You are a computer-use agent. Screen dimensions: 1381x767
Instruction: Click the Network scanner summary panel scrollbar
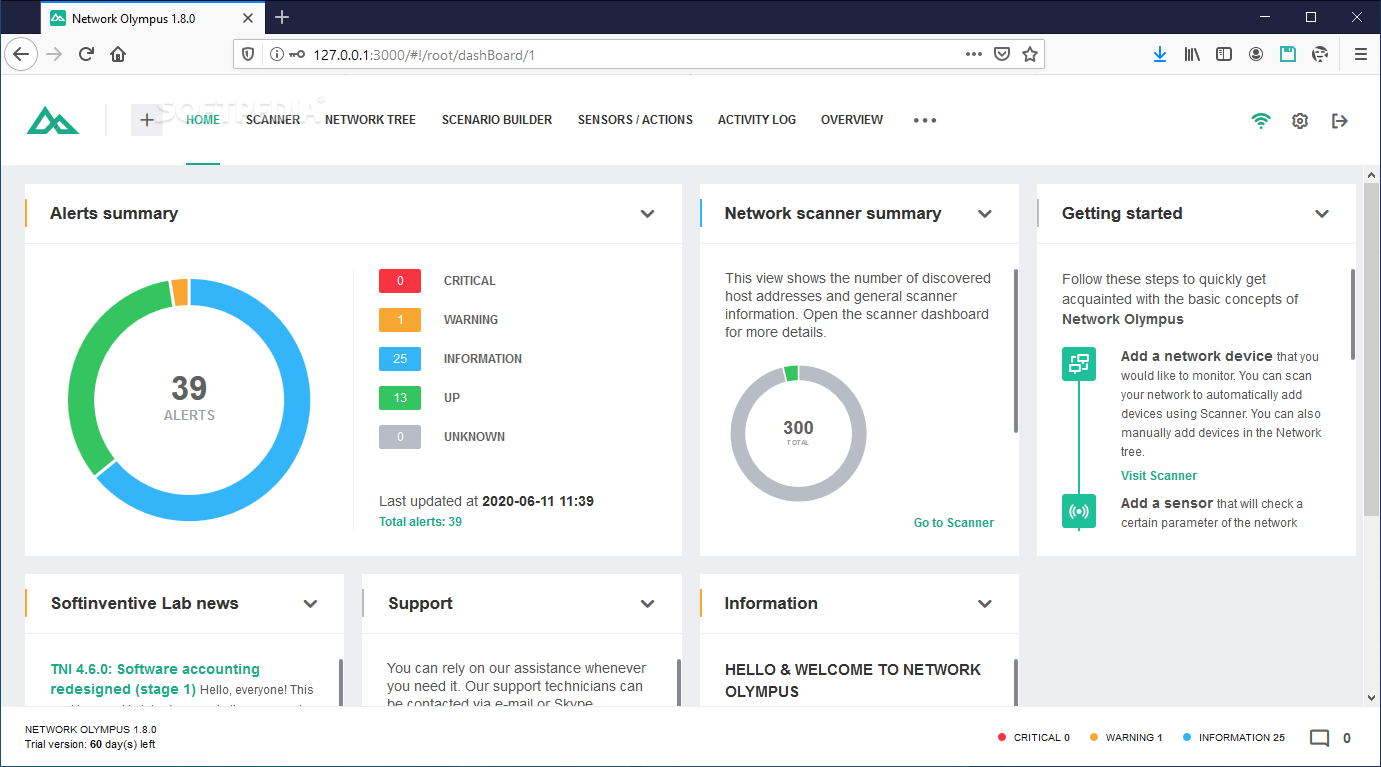[x=1016, y=350]
